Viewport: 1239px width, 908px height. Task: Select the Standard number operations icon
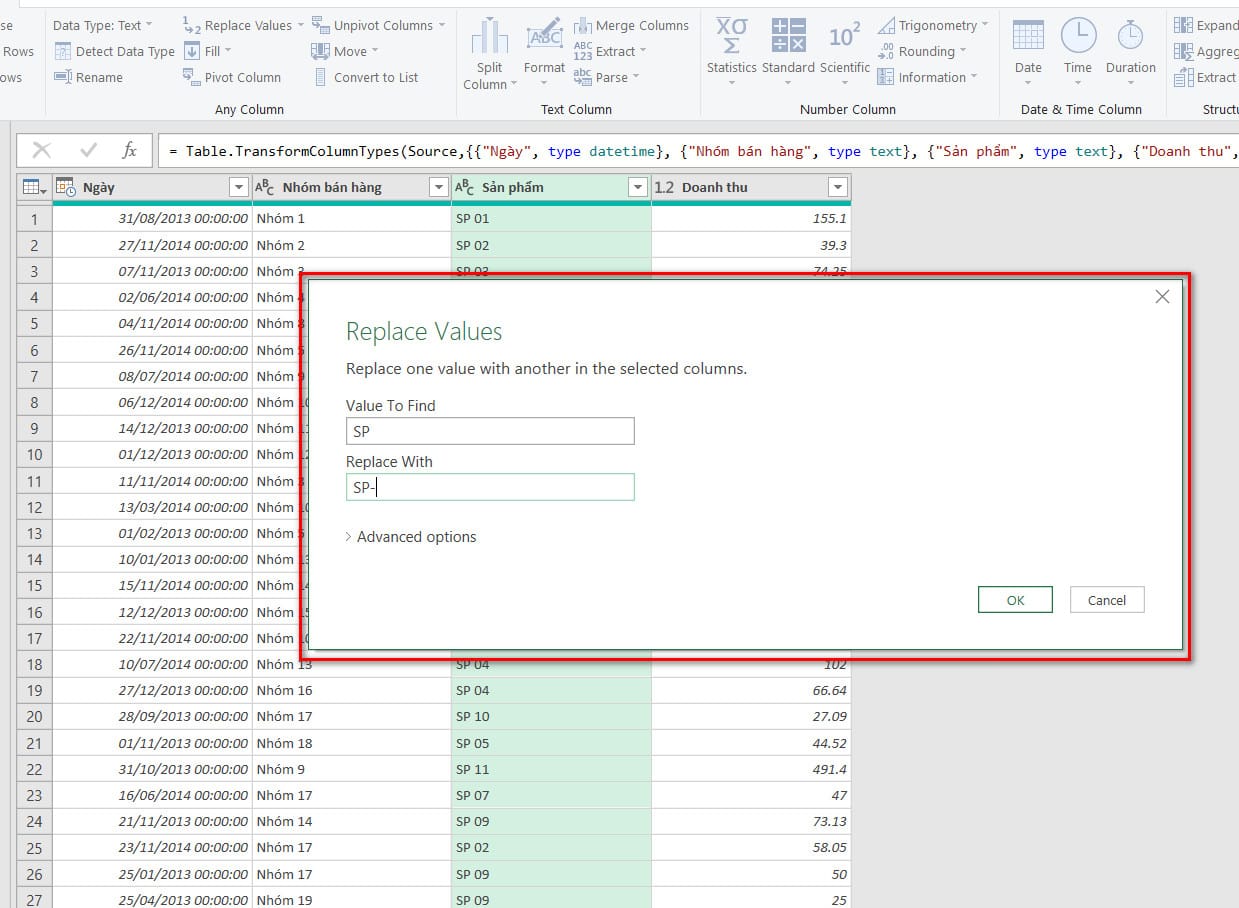[788, 36]
